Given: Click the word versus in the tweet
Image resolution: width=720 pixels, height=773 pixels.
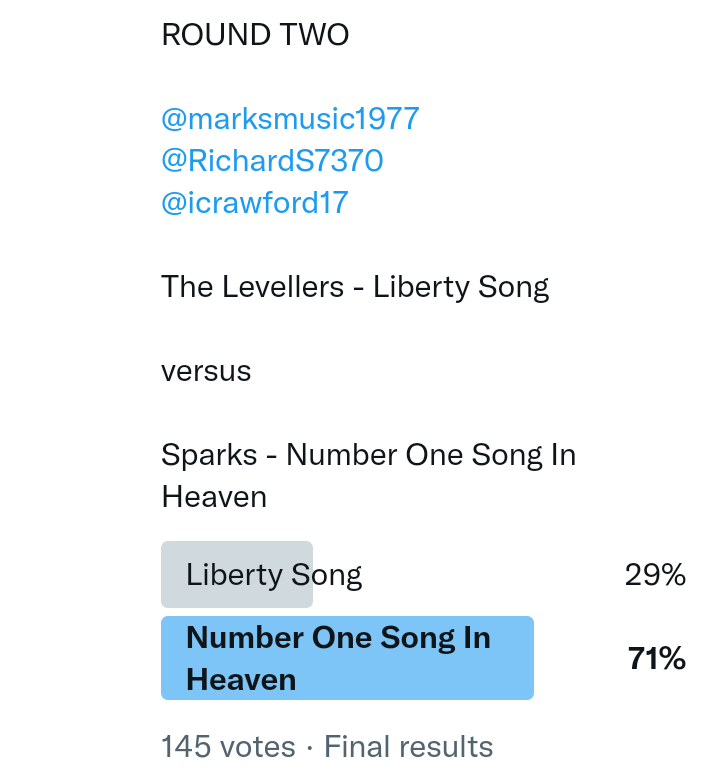Looking at the screenshot, I should (206, 372).
